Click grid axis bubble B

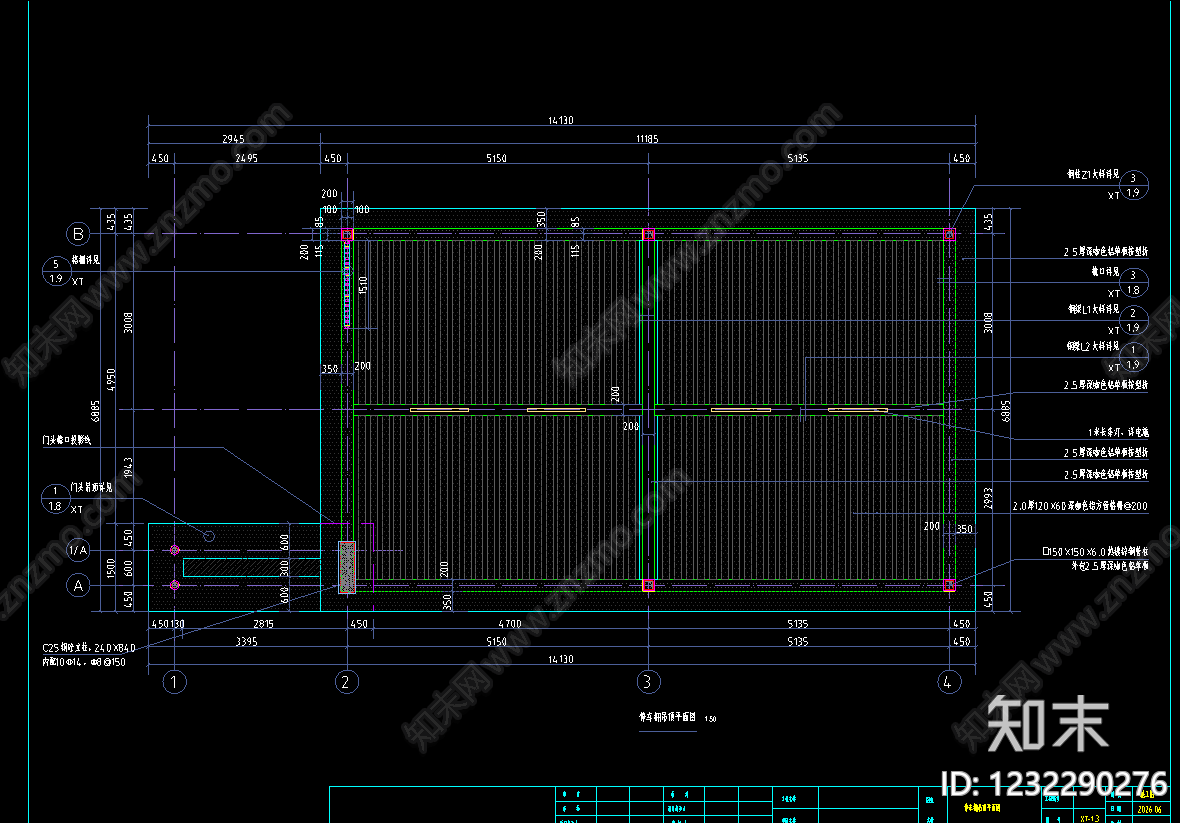click(x=78, y=234)
